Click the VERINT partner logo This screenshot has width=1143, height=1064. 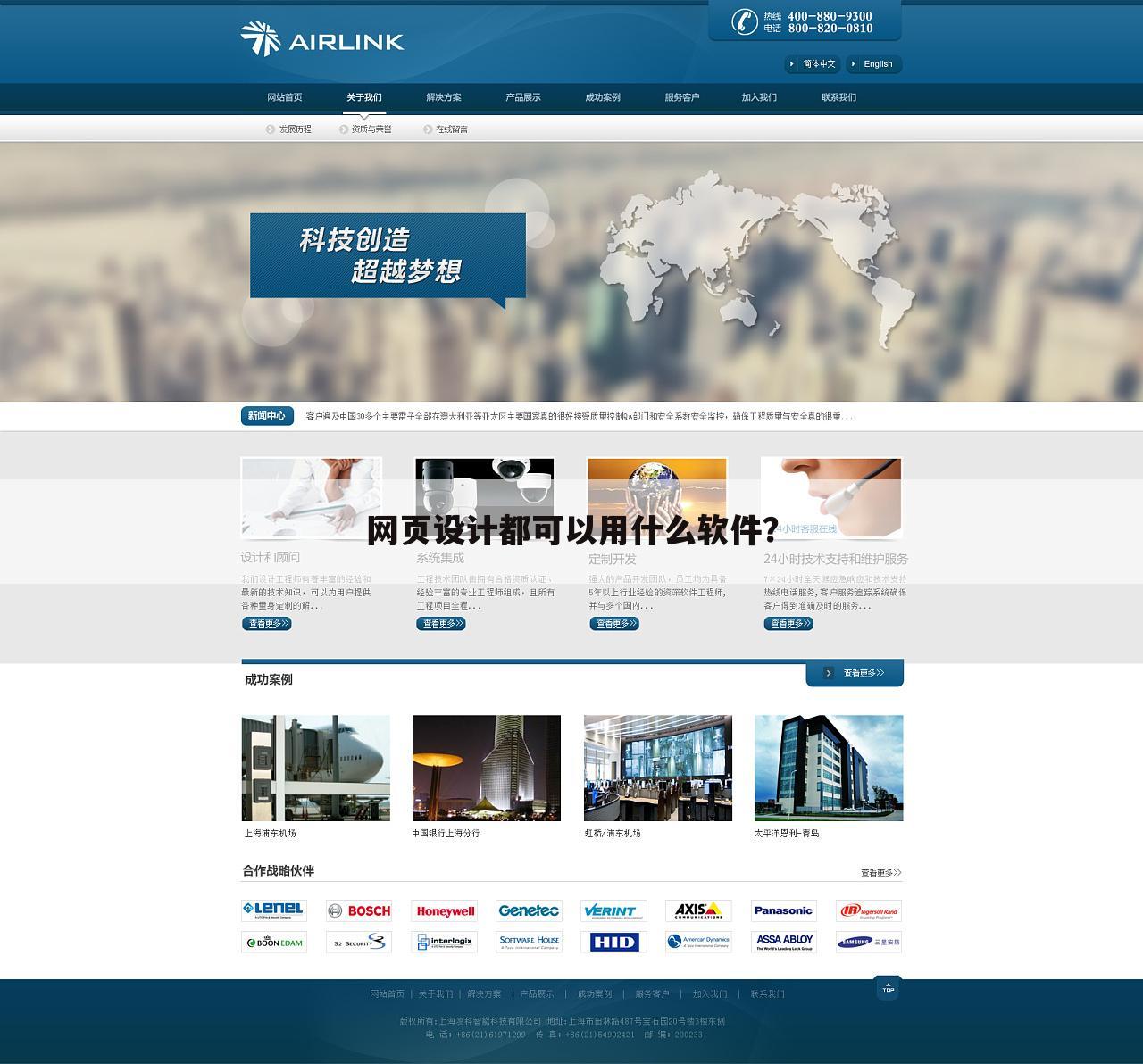(613, 910)
